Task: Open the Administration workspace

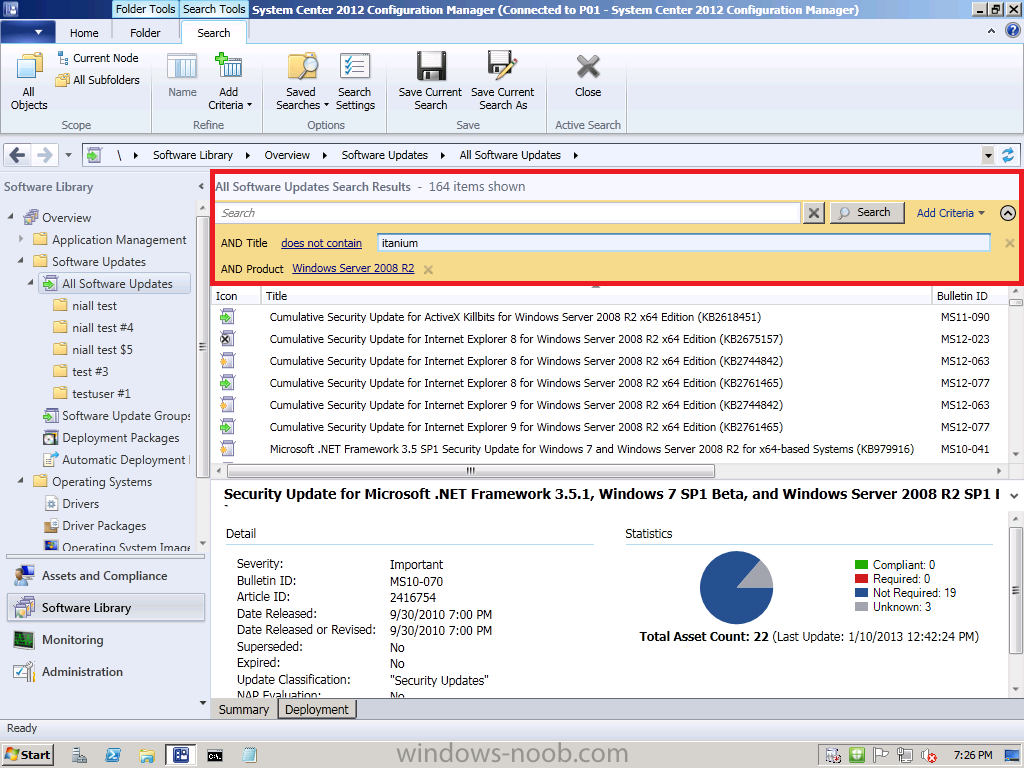Action: coord(104,671)
